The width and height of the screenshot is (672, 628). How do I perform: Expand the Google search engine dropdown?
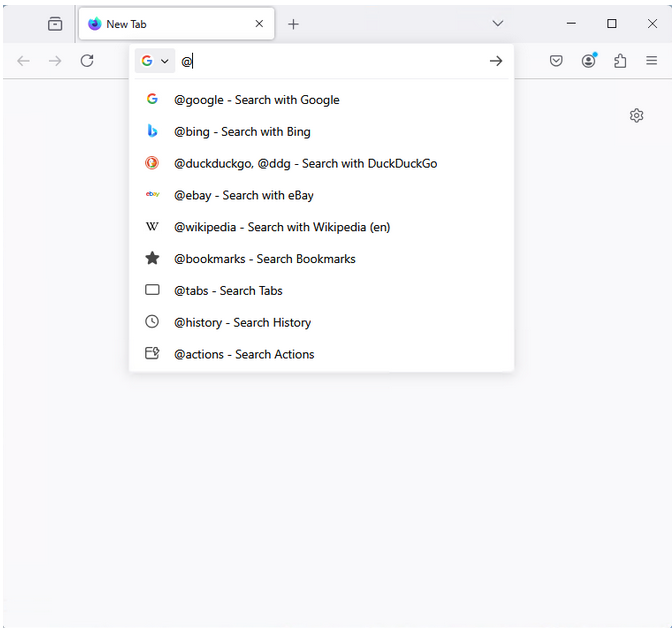pyautogui.click(x=155, y=61)
